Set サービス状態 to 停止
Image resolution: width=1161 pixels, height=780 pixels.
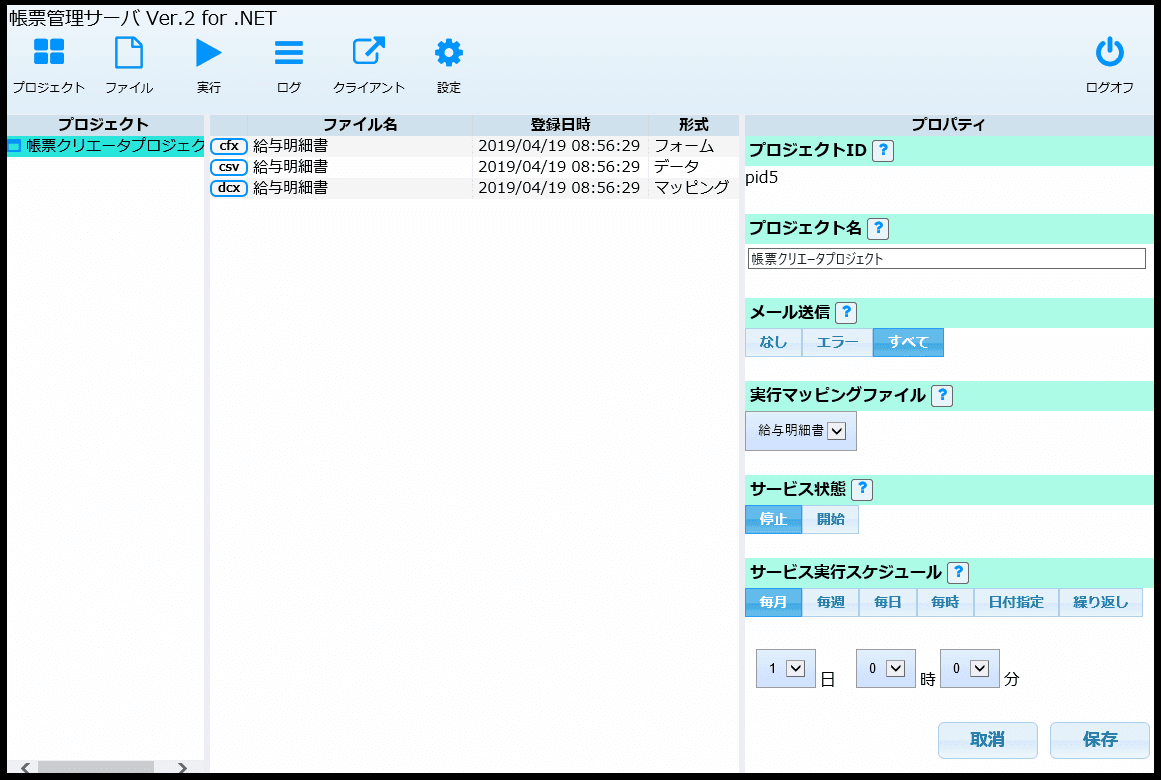pyautogui.click(x=773, y=519)
